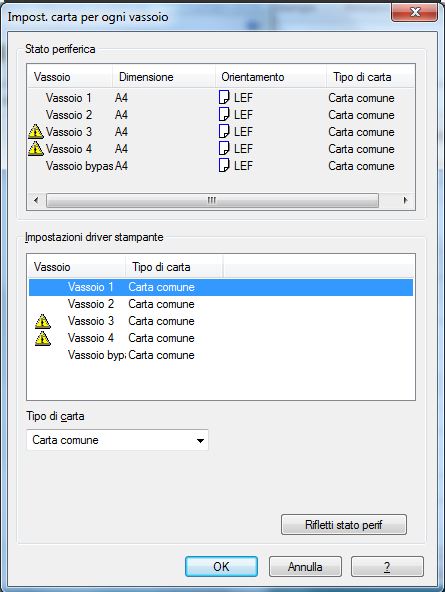Select Vassoio byp row in driver settings list

click(x=221, y=355)
